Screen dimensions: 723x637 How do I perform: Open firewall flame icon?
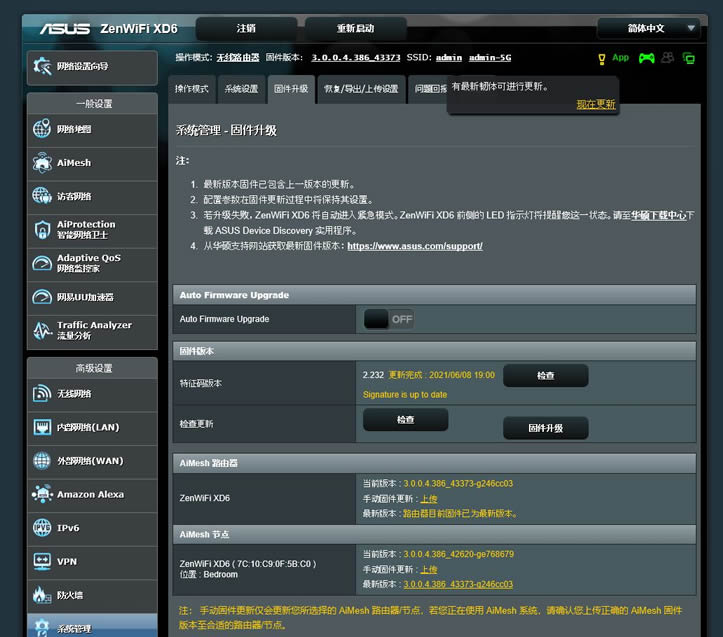(42, 595)
